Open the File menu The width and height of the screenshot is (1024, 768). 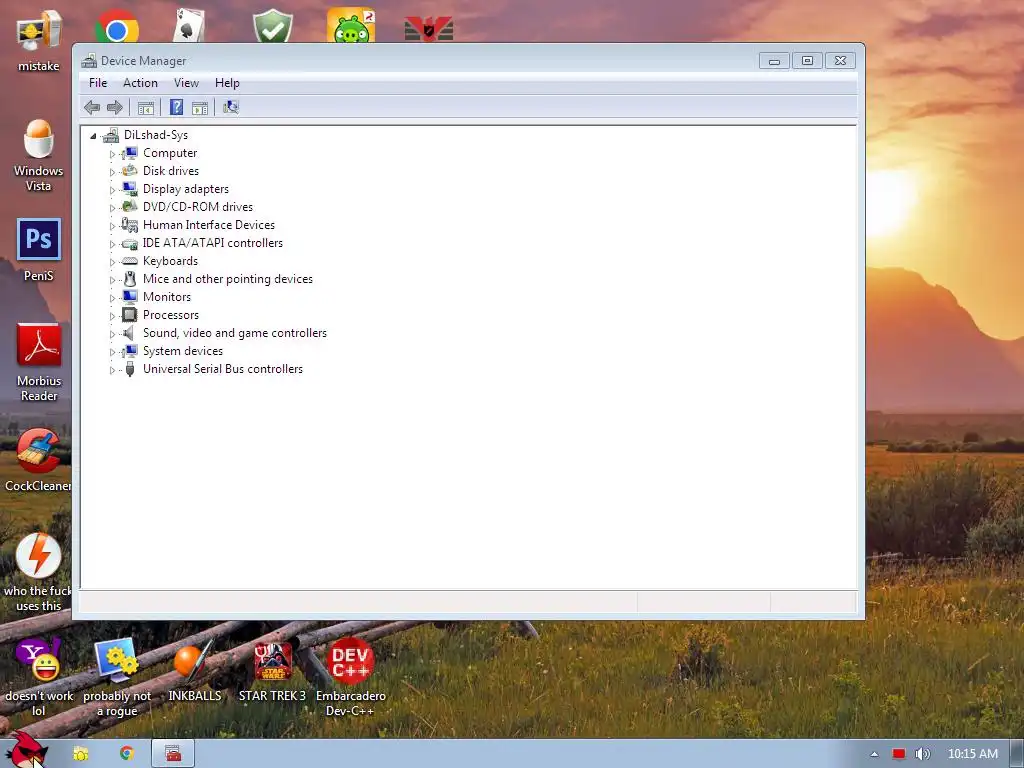pyautogui.click(x=98, y=83)
